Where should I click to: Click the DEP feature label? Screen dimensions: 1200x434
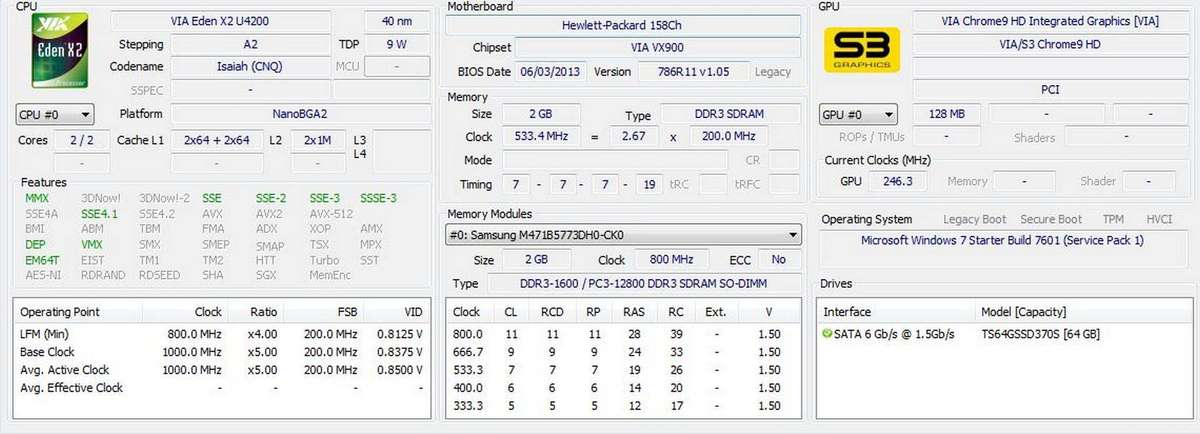pos(35,244)
